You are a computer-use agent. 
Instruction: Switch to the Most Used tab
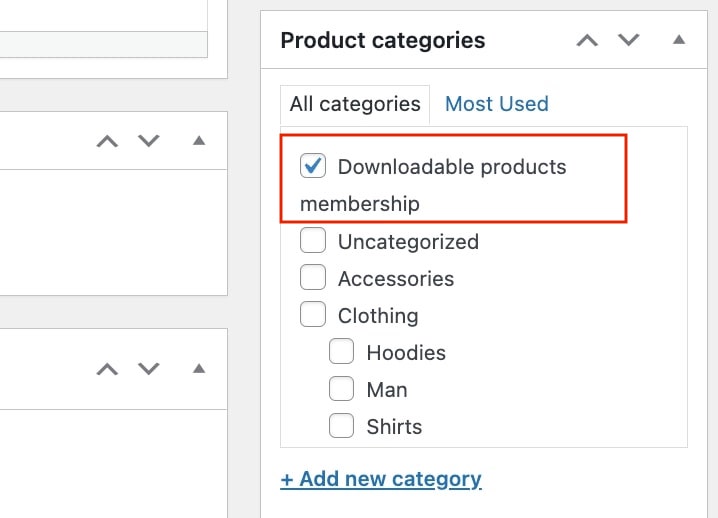click(497, 104)
